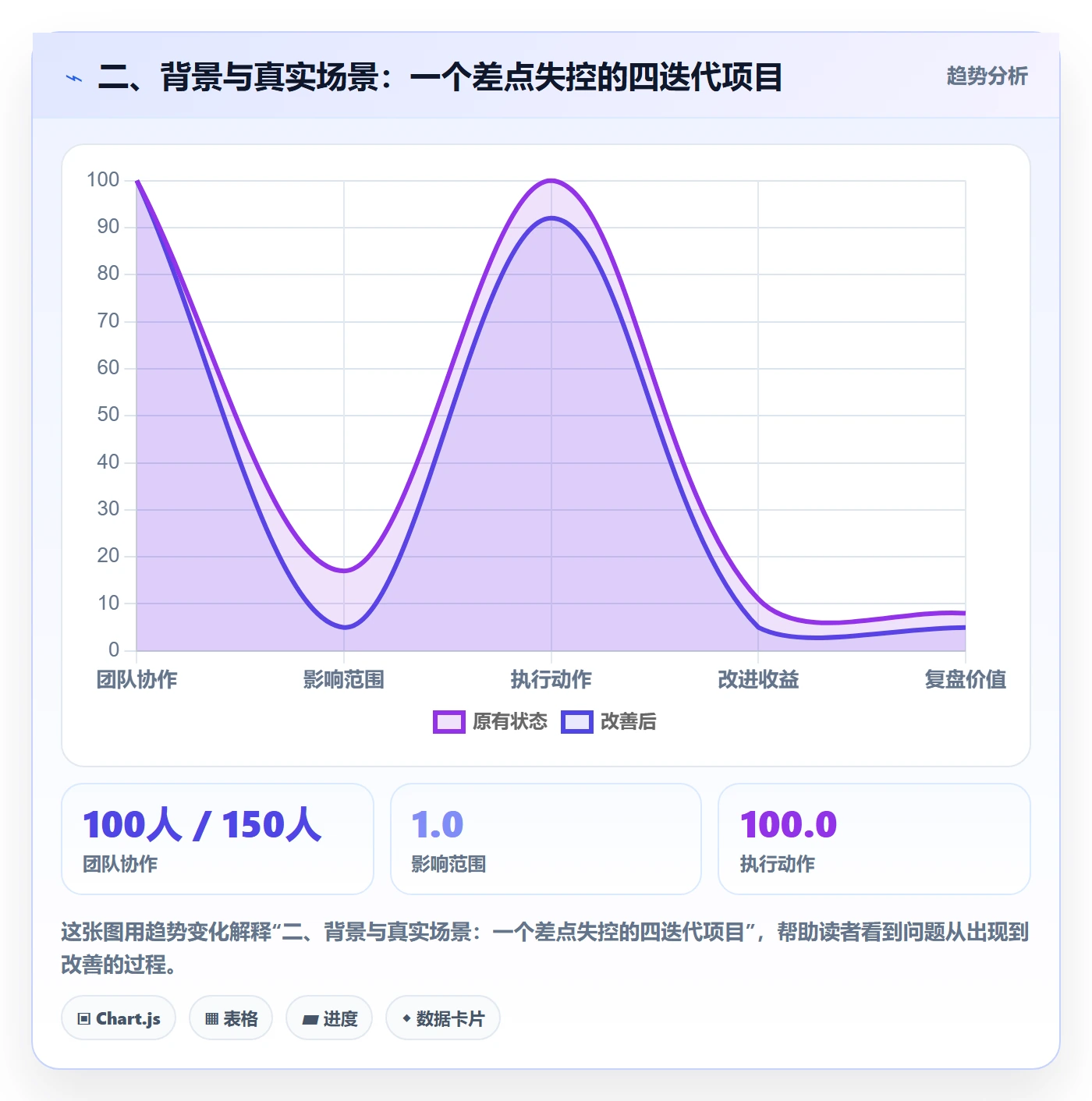Click the 100.0 stat value
The height and width of the screenshot is (1101, 1092).
click(x=789, y=824)
